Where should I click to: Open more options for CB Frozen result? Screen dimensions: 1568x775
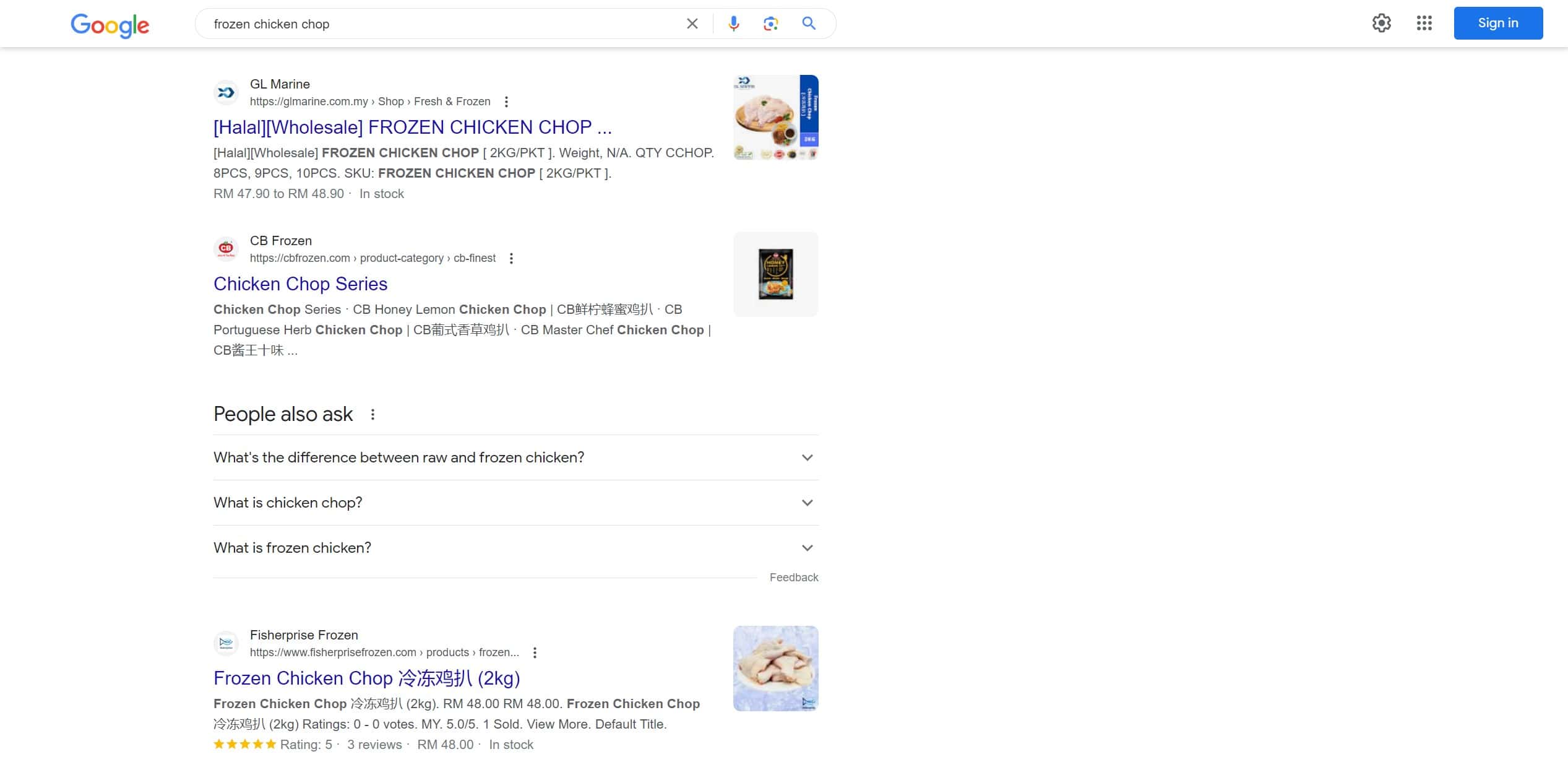[x=511, y=258]
